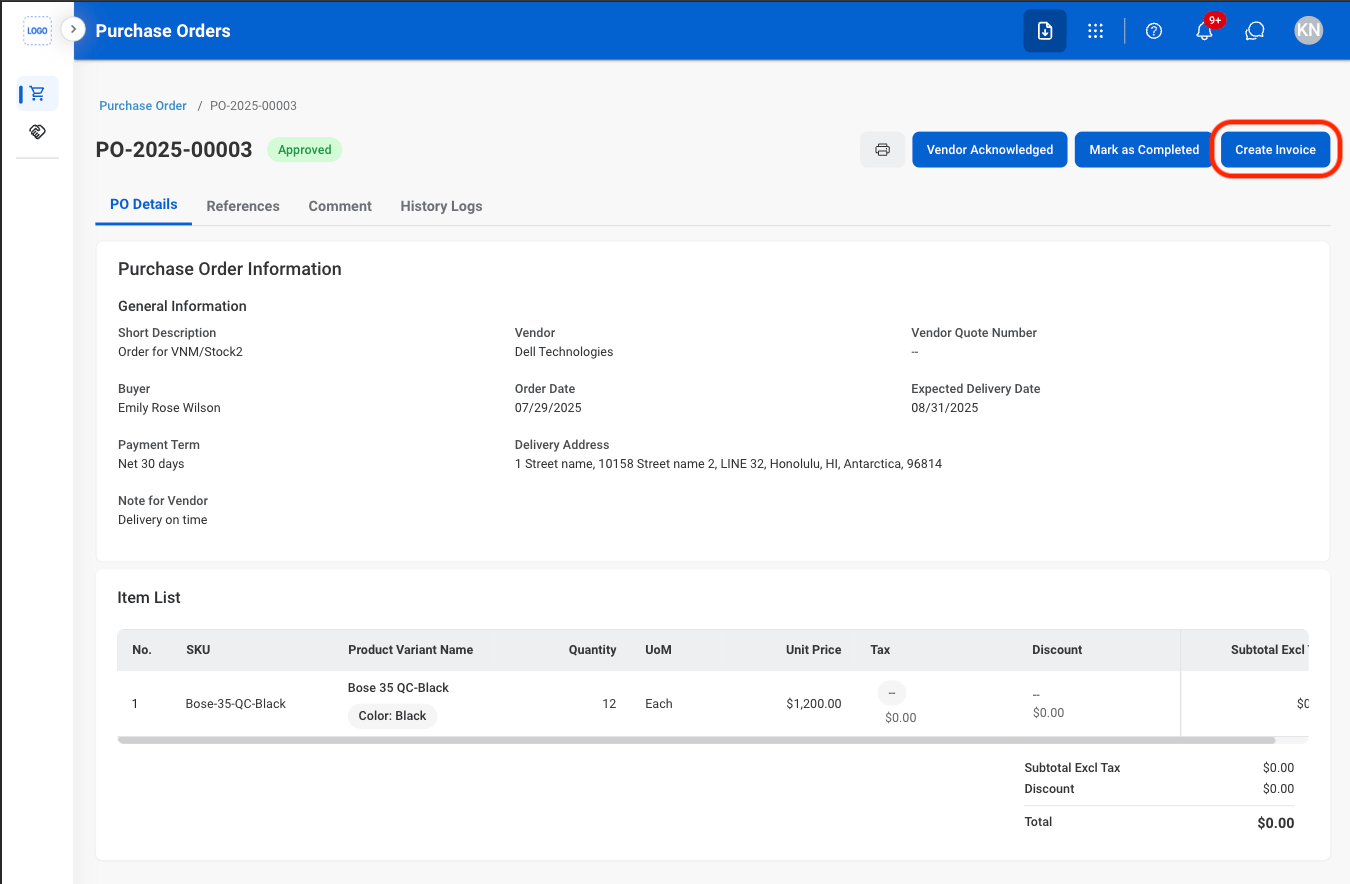Click the Delivery on time note
The height and width of the screenshot is (884, 1350).
(163, 520)
